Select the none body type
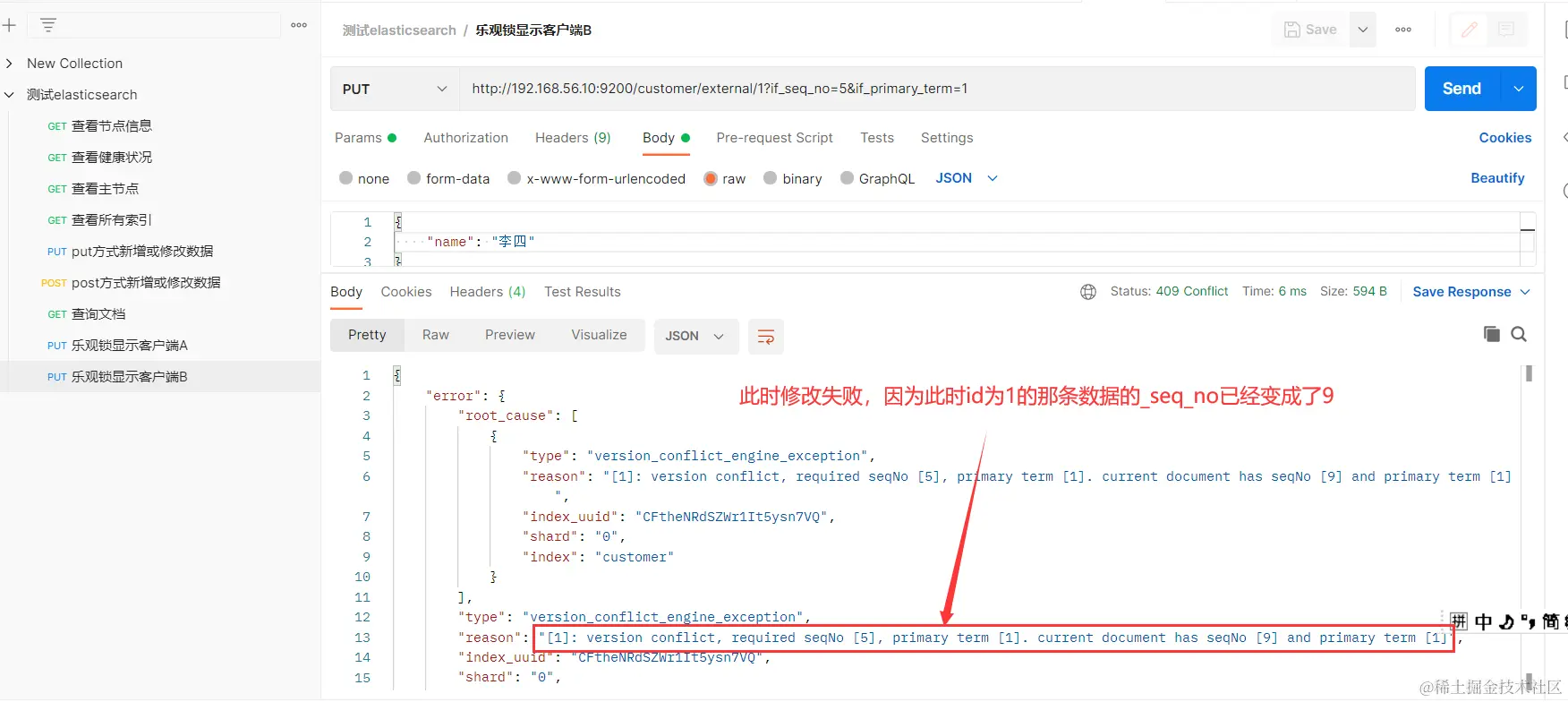The image size is (1568, 702). [364, 178]
